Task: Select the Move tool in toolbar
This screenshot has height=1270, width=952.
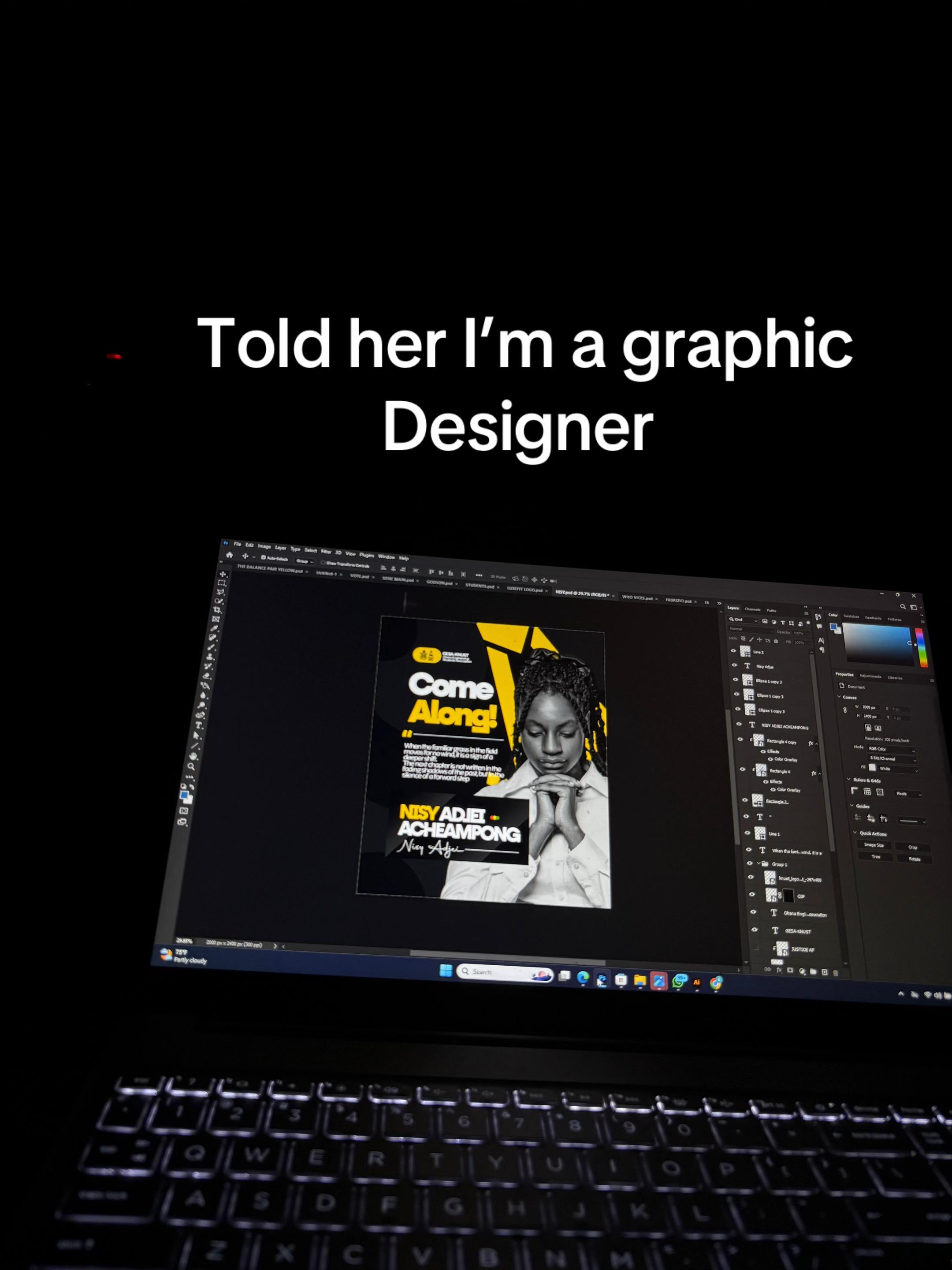Action: coord(223,574)
